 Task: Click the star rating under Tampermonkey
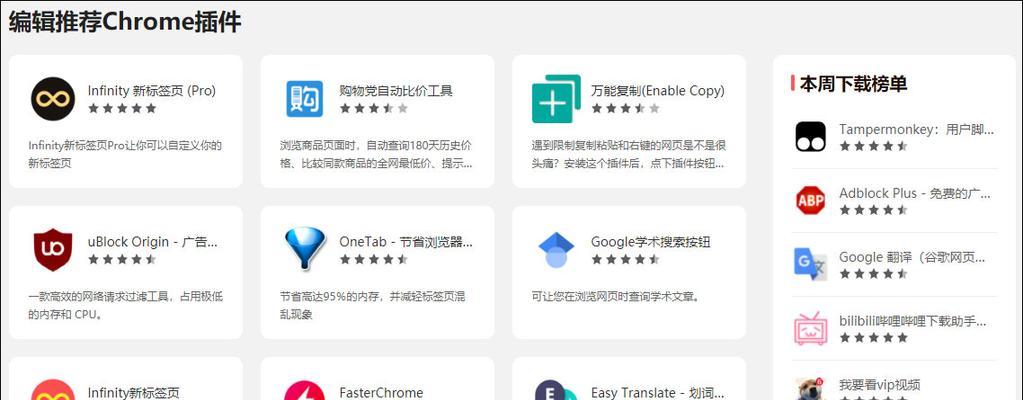[x=874, y=146]
